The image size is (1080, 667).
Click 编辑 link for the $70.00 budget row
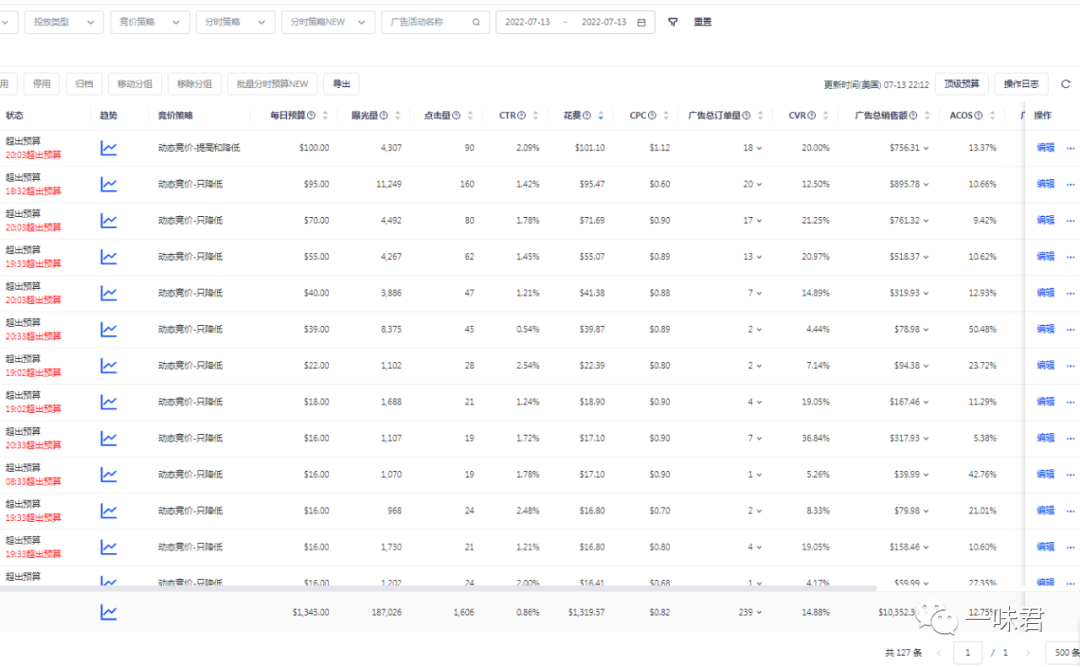click(x=1045, y=220)
